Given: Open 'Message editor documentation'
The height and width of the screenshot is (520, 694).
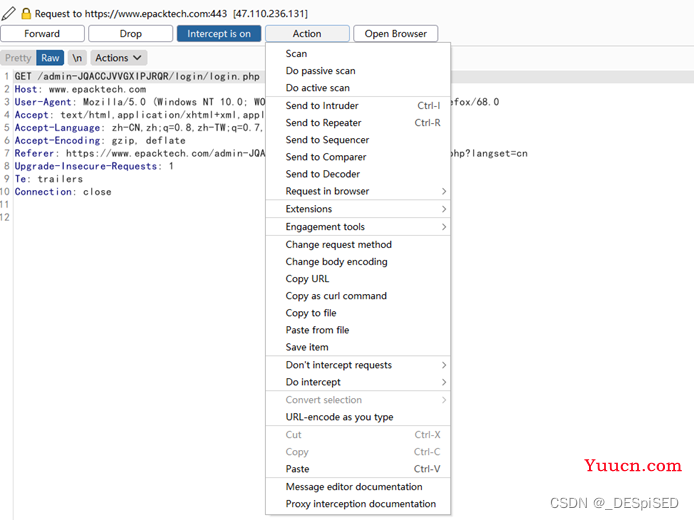Looking at the screenshot, I should point(358,487).
